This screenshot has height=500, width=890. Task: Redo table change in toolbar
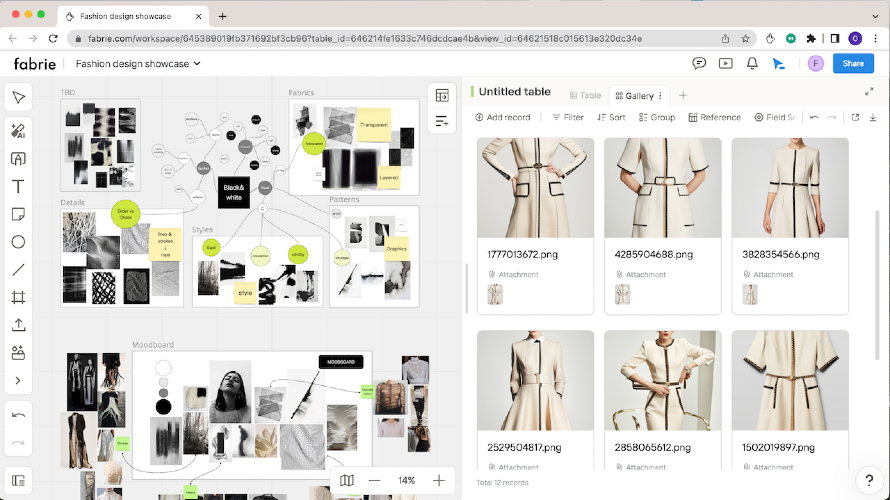[832, 117]
